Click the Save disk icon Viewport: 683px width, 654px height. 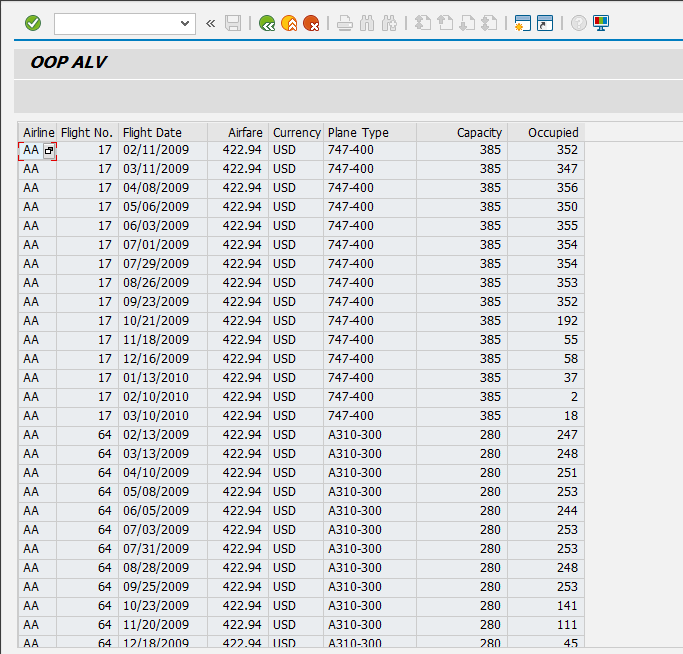pos(233,22)
